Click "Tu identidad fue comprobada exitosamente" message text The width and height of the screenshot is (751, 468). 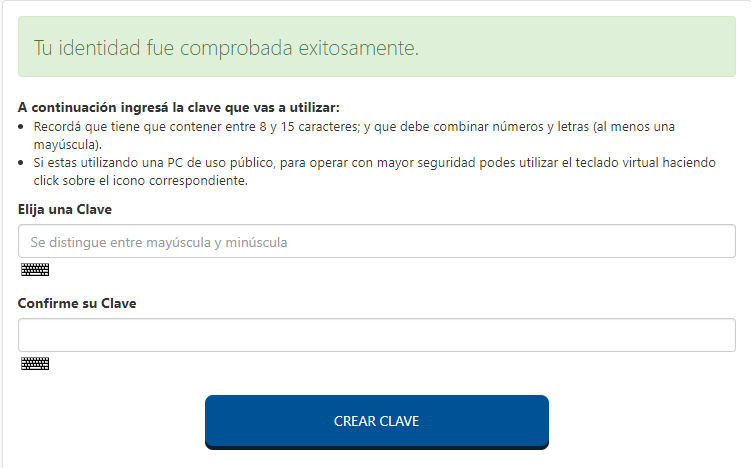click(226, 48)
